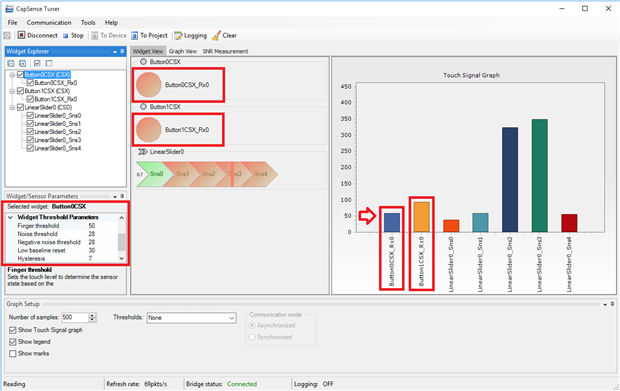Screen dimensions: 620x391
Task: Click the empty-box icon in the Widget Explorer toolbar
Action: point(49,63)
